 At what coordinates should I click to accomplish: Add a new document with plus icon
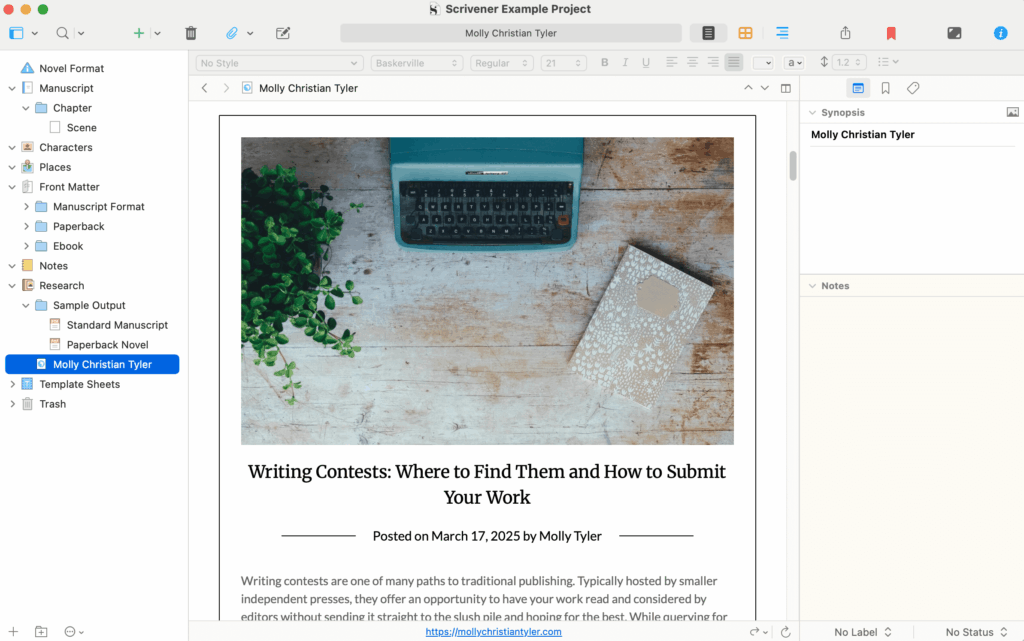pyautogui.click(x=138, y=33)
